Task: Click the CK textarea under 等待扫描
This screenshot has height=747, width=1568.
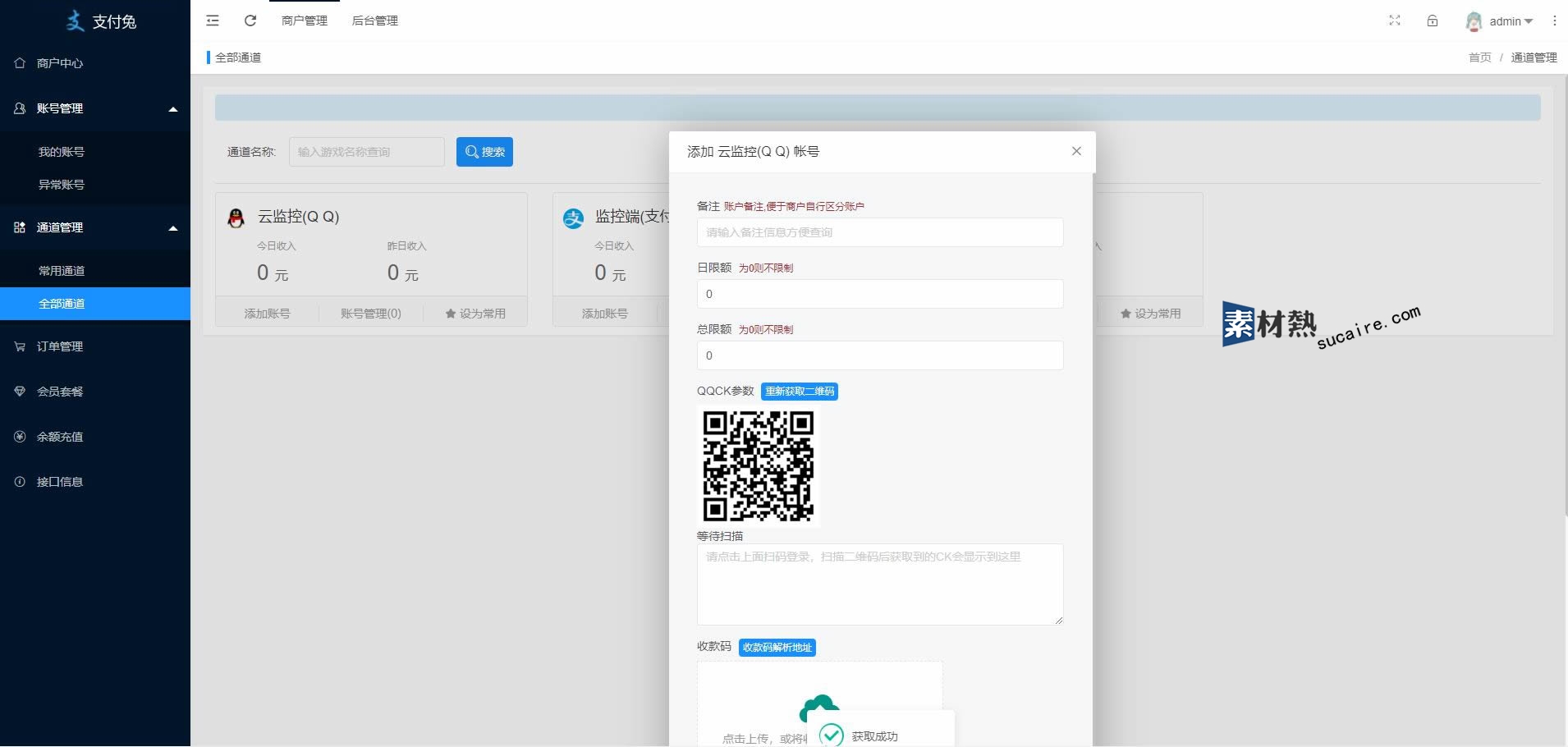Action: (880, 584)
